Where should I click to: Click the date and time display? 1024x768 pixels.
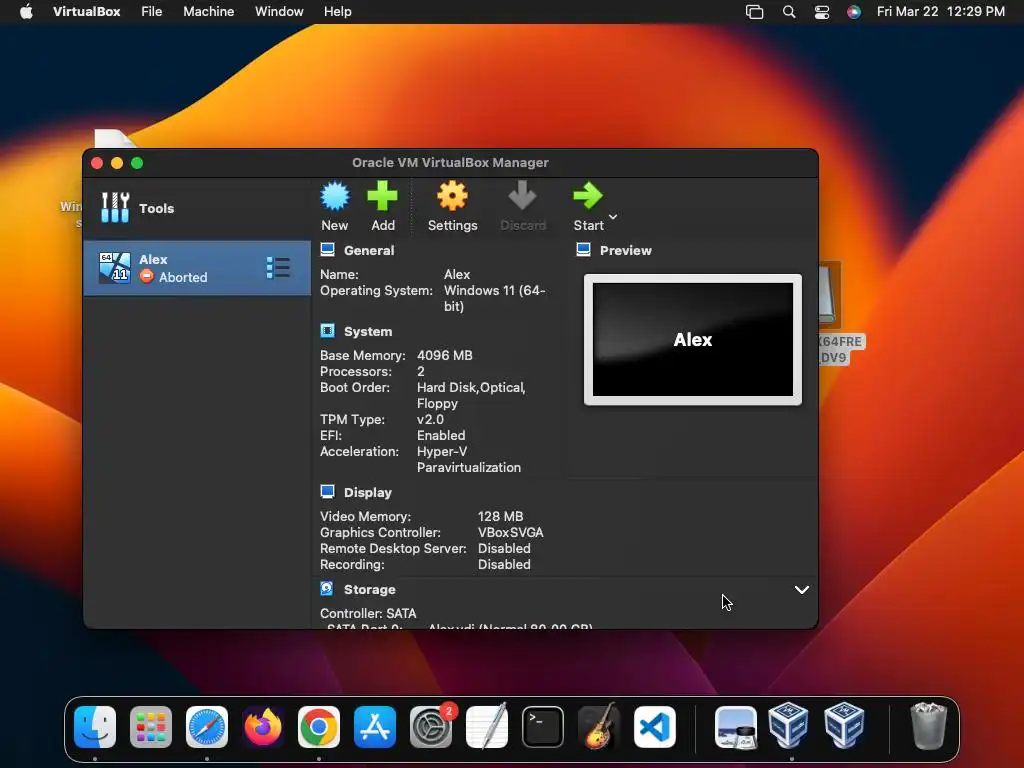point(940,12)
